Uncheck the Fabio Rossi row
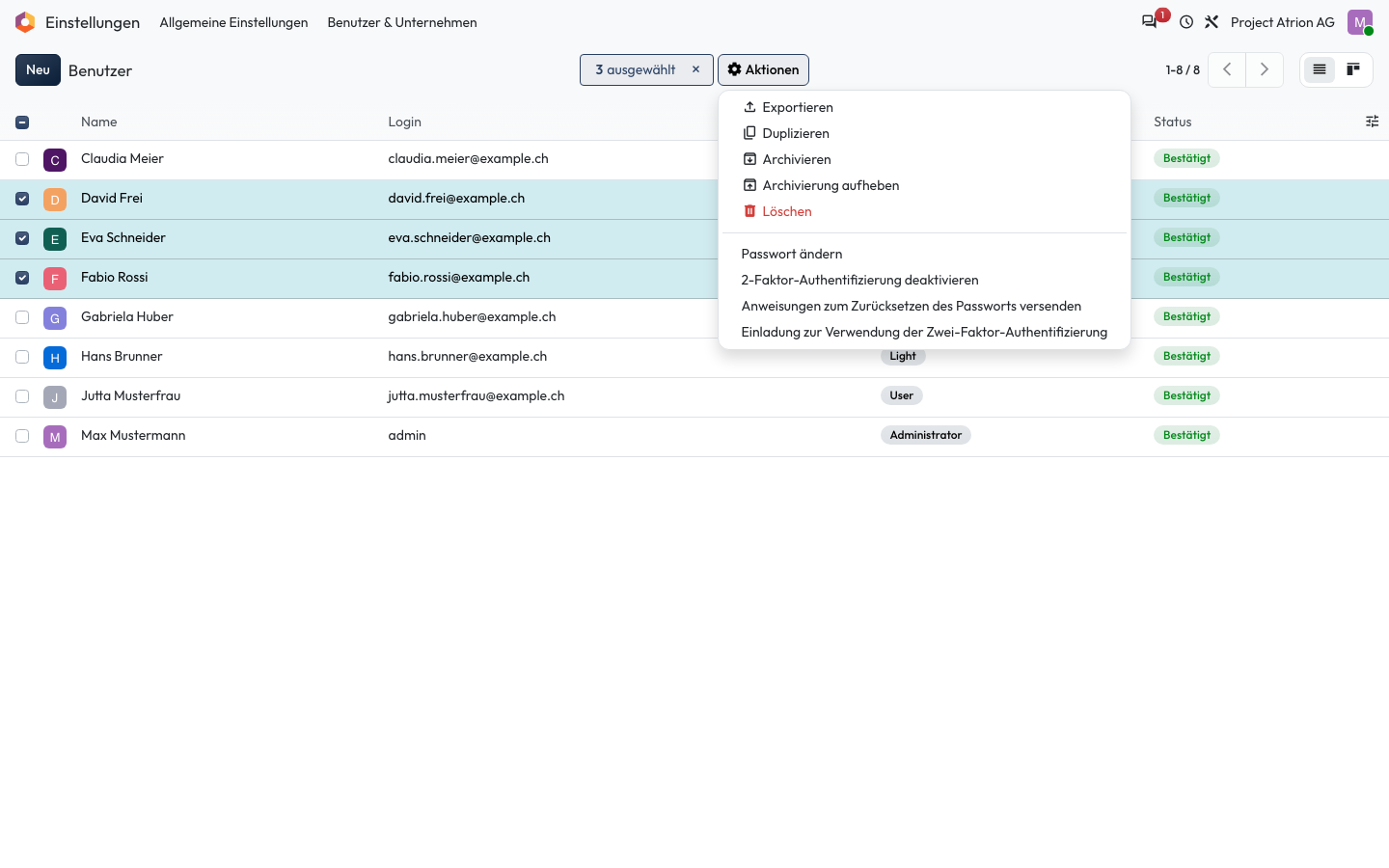1389x868 pixels. (22, 278)
